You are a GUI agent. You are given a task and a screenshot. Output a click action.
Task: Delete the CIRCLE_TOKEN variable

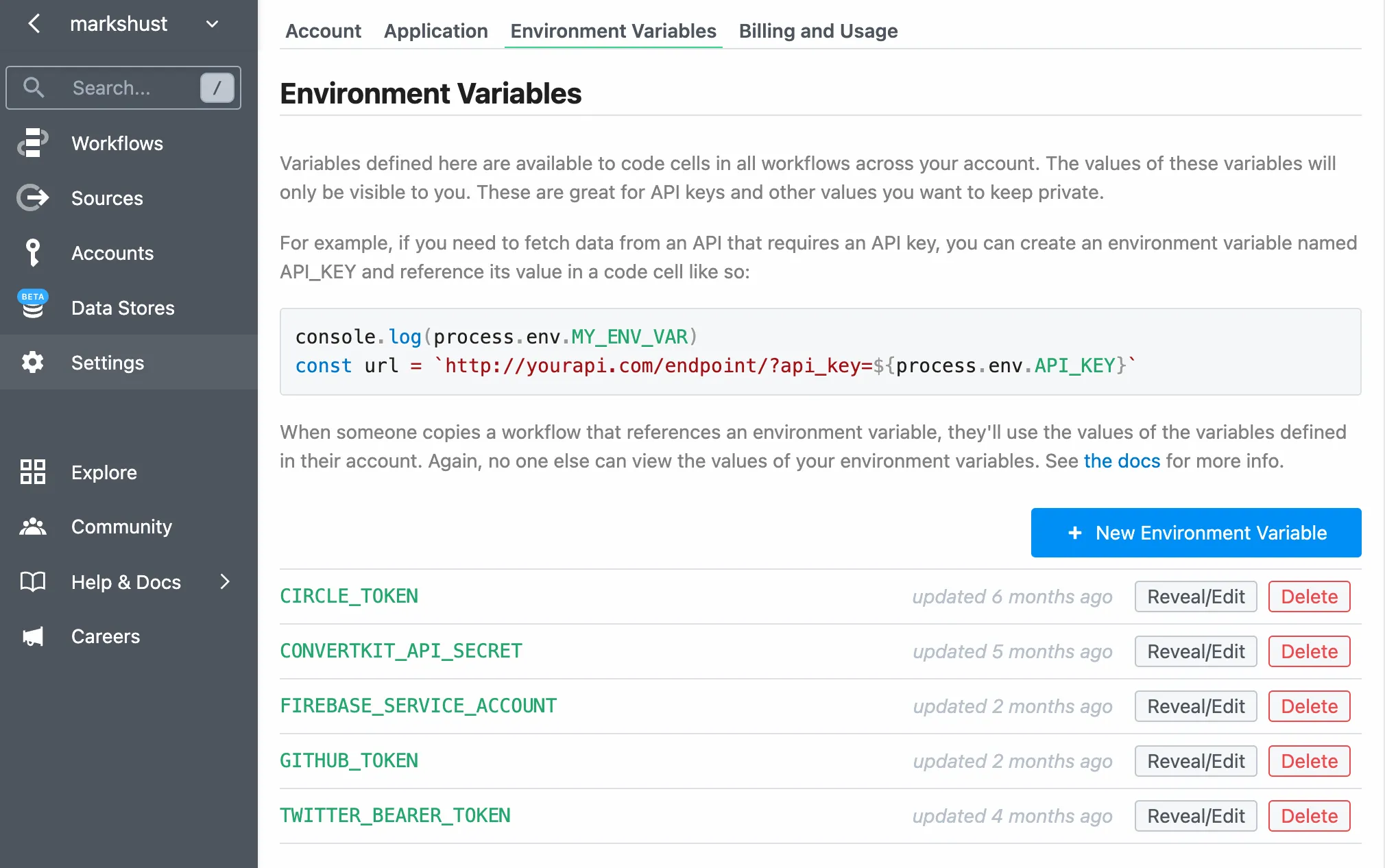click(1308, 596)
